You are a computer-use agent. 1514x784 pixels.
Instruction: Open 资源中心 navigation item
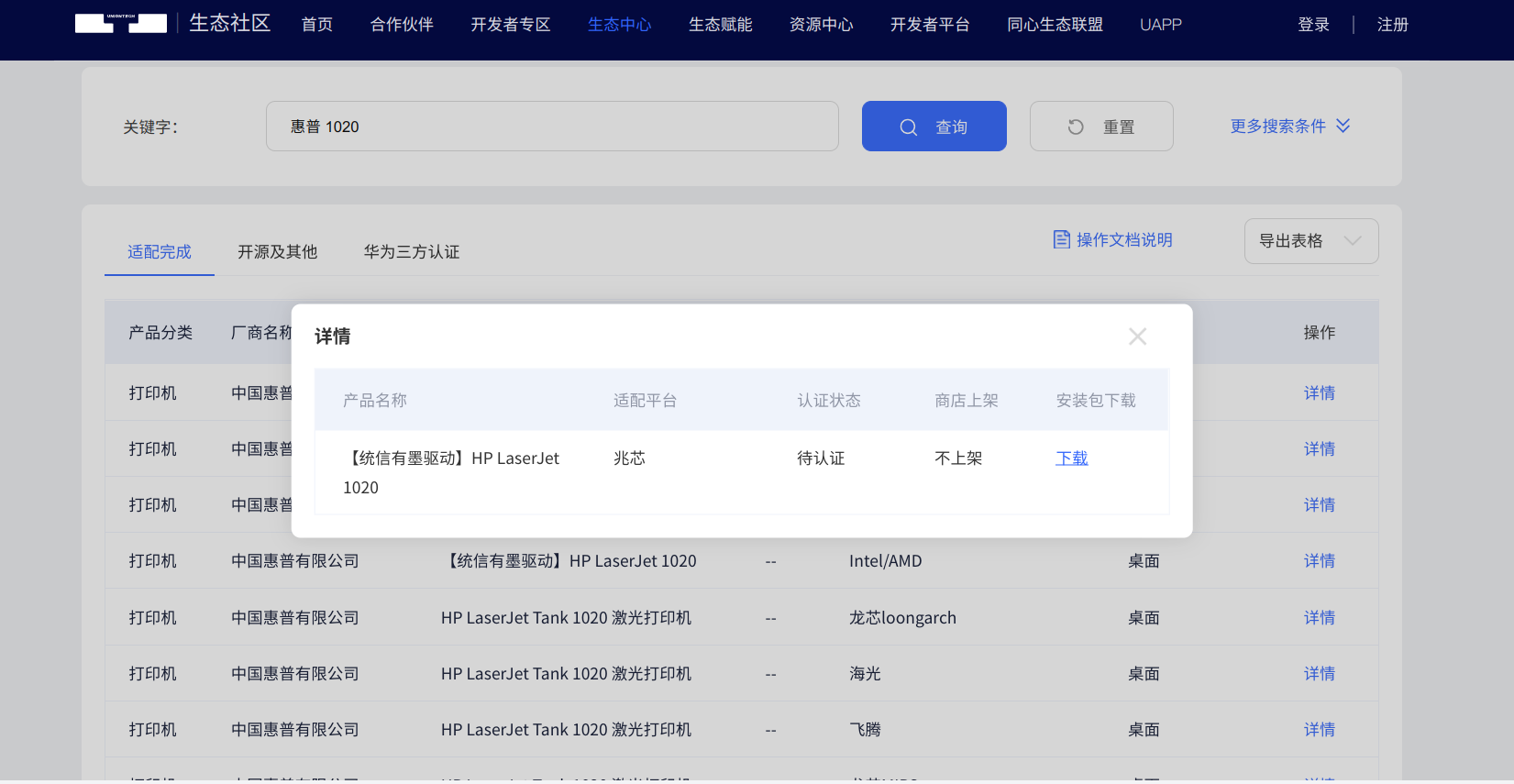pos(822,25)
